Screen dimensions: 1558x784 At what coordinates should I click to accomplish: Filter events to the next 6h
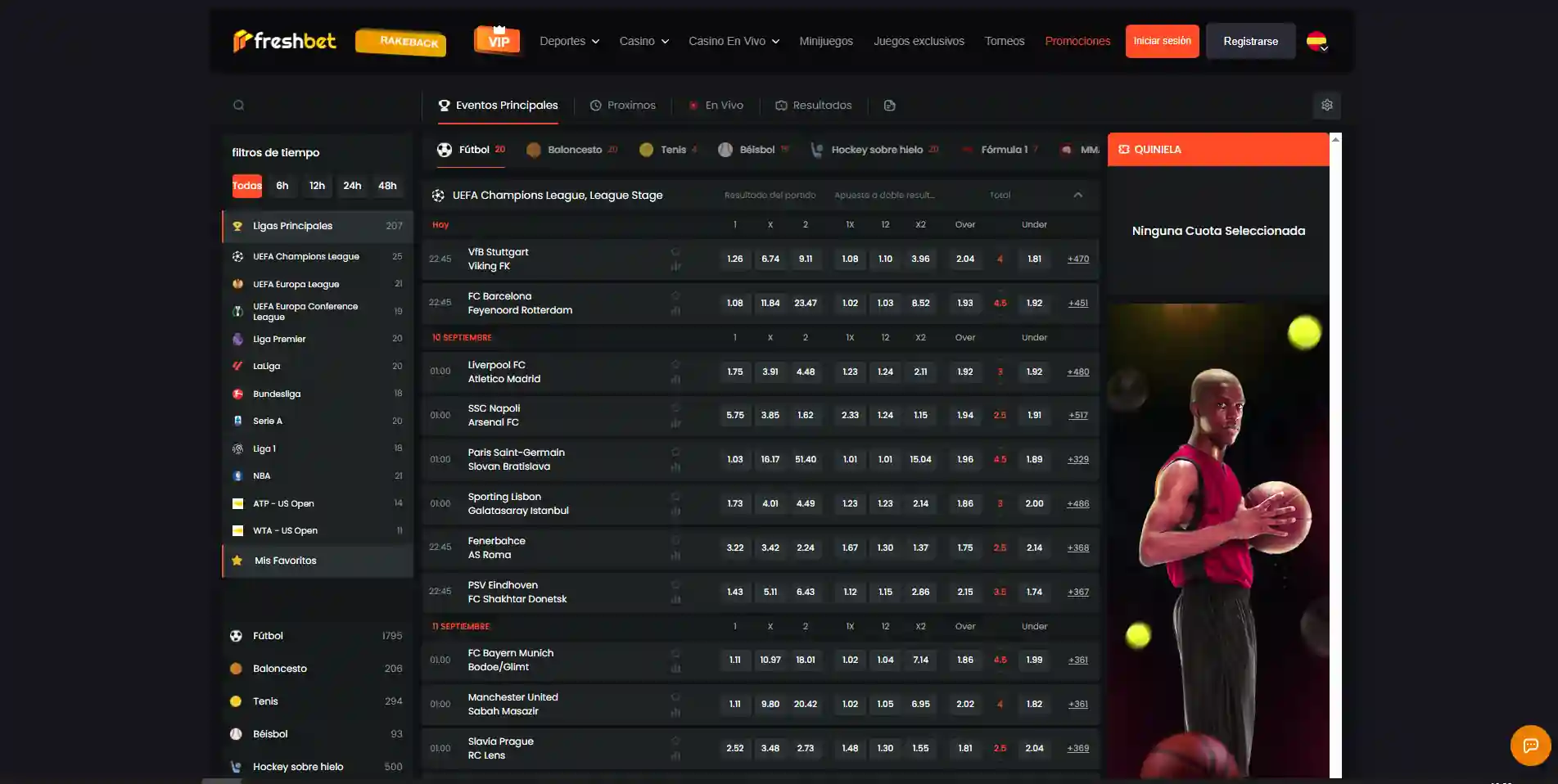coord(282,186)
